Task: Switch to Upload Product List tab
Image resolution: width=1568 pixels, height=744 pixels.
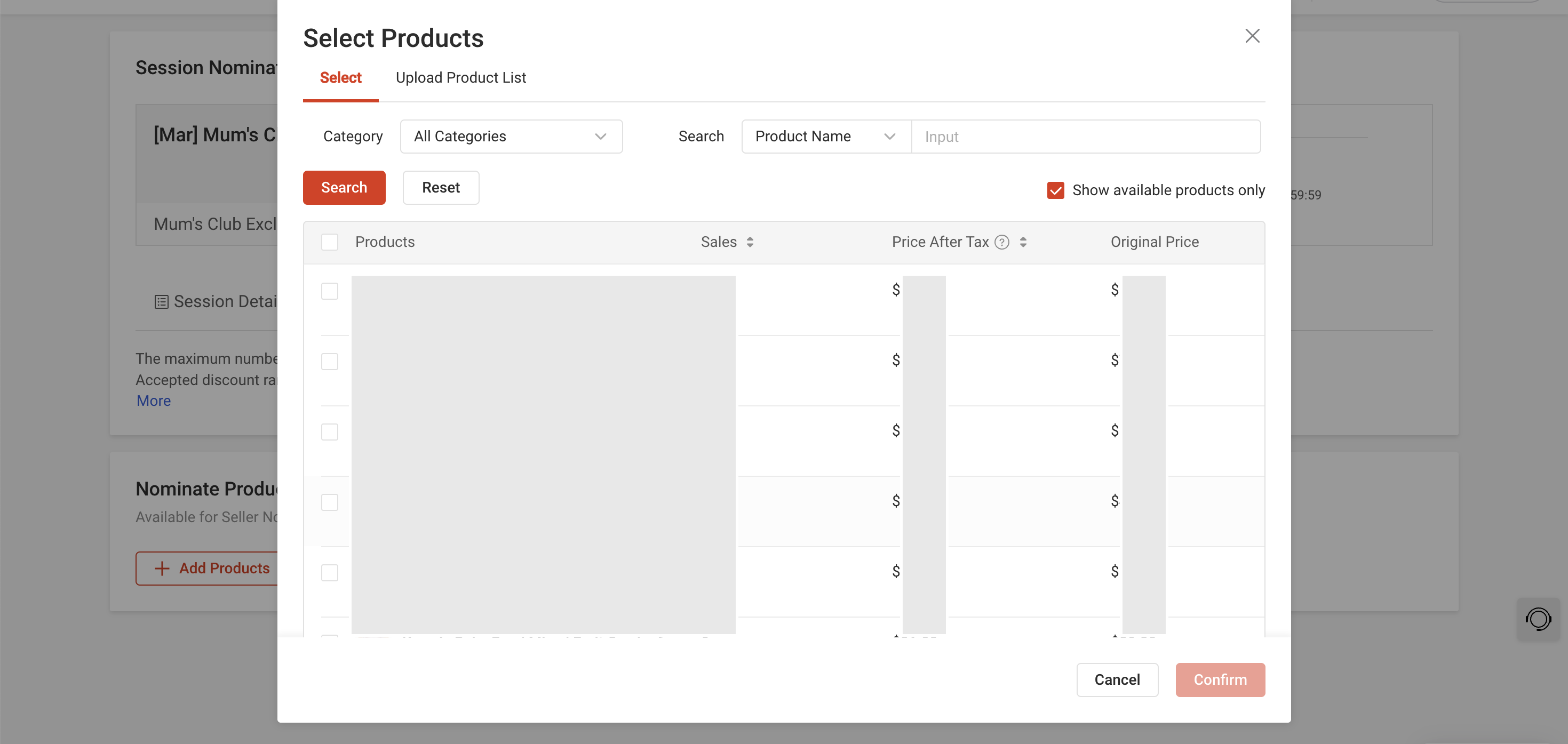Action: [x=460, y=78]
